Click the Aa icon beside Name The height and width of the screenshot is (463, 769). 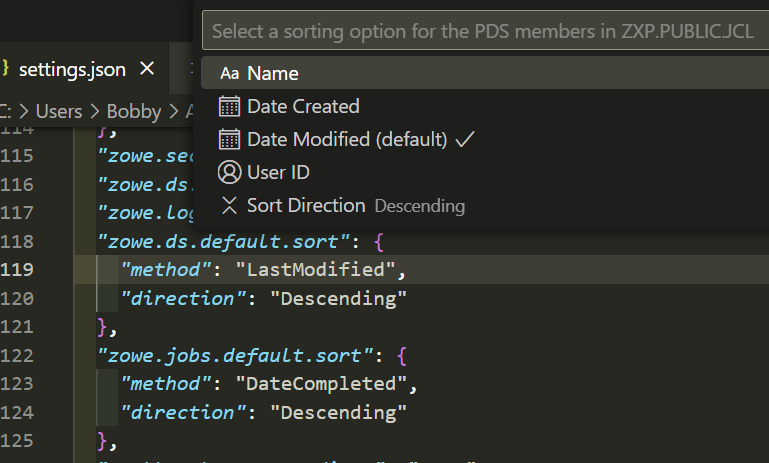[229, 74]
